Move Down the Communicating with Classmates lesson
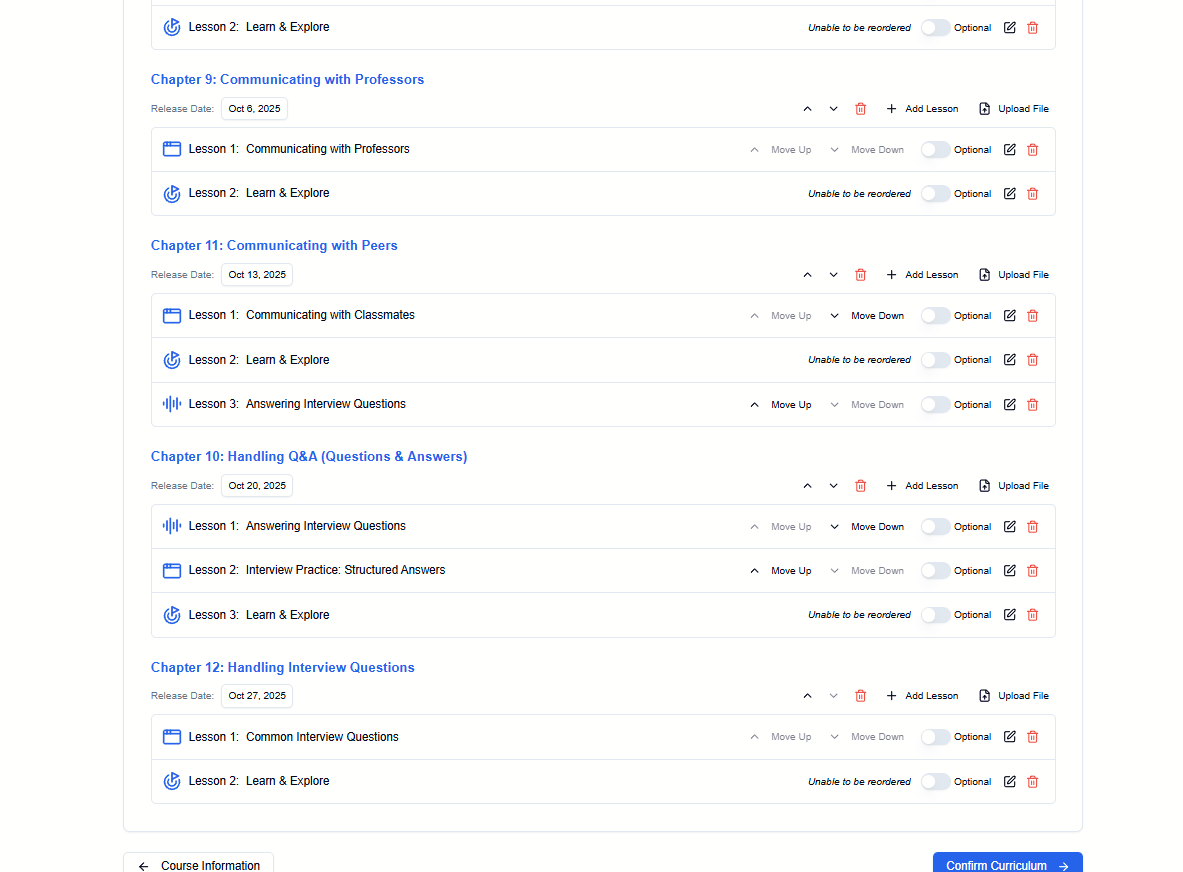 coord(867,316)
